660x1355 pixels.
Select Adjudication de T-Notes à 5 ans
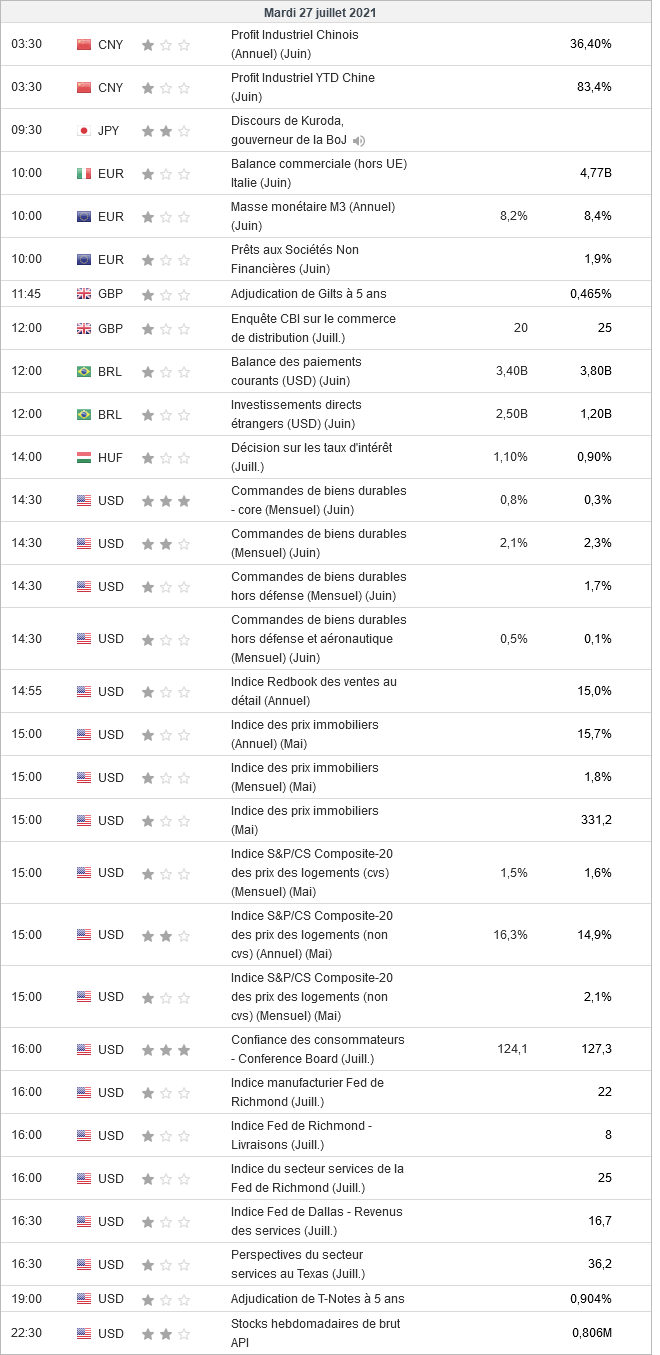pyautogui.click(x=317, y=1299)
